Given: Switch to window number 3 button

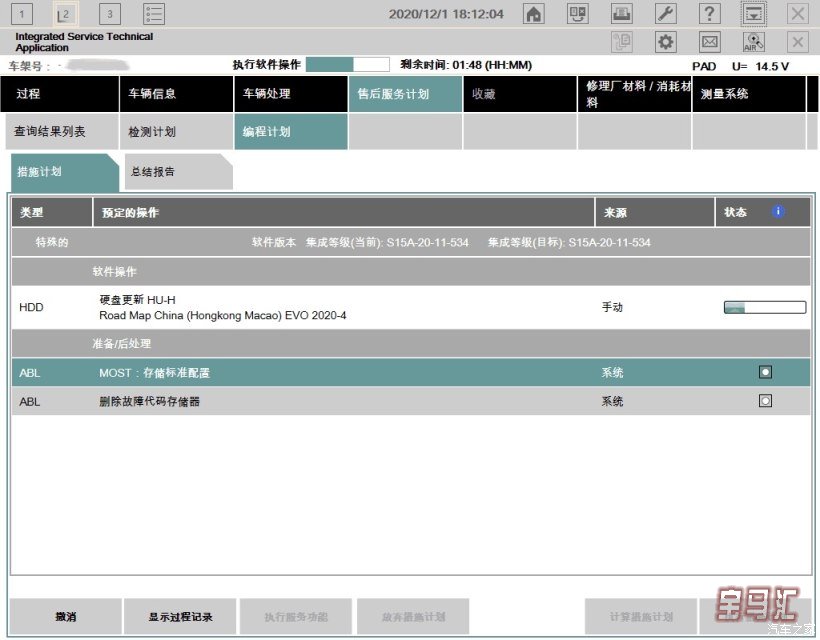Looking at the screenshot, I should (x=109, y=14).
